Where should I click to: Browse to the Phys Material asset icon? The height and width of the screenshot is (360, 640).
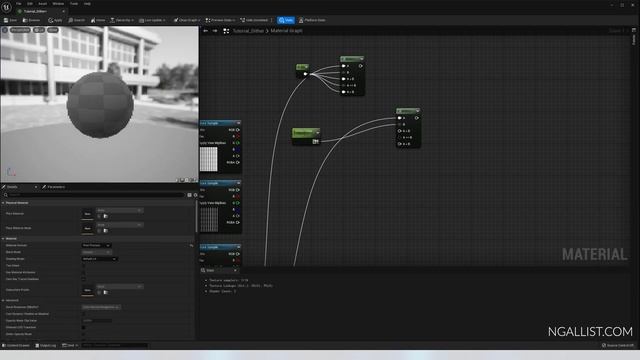(x=106, y=216)
